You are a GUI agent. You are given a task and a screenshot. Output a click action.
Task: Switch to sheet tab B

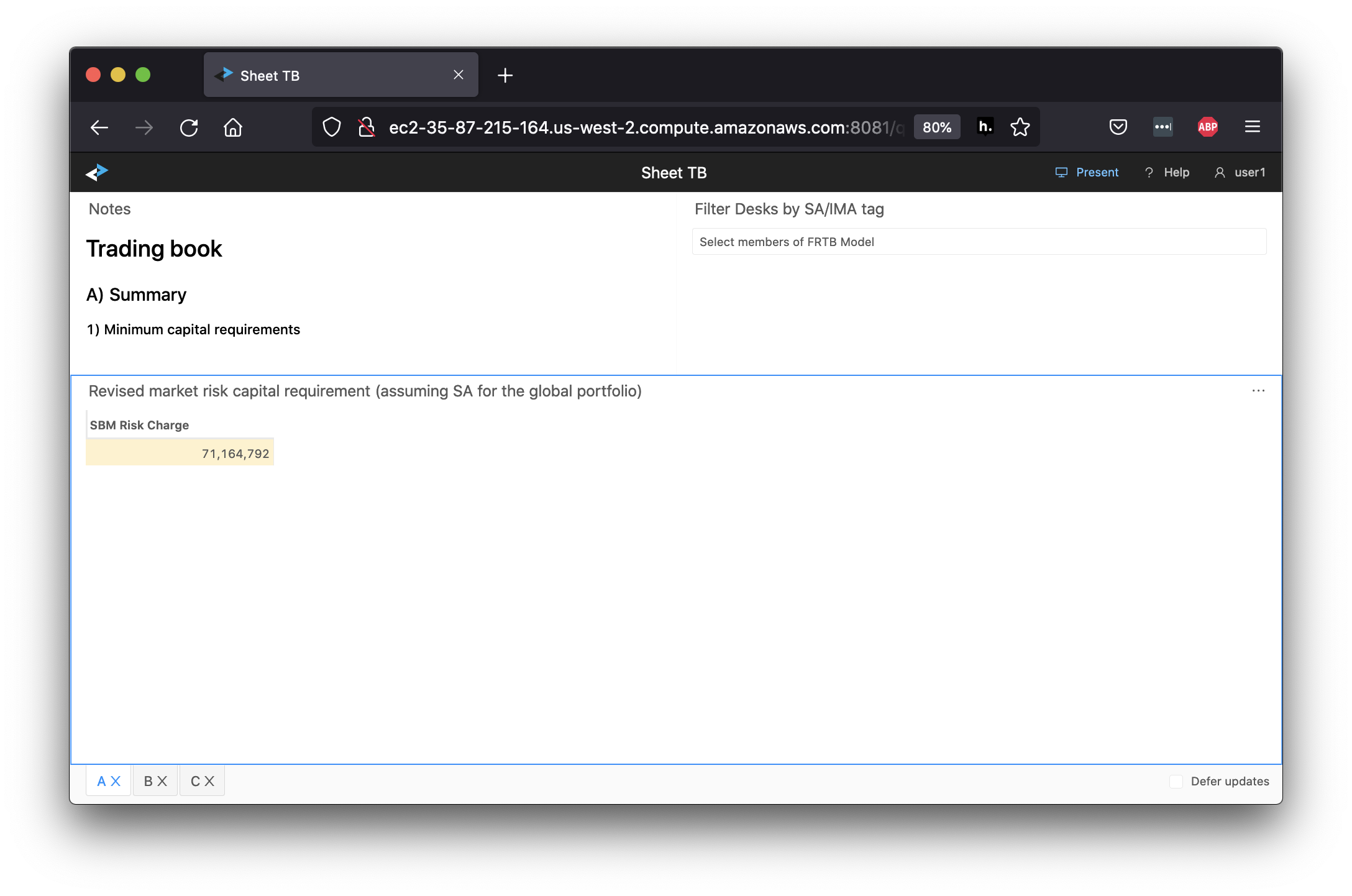(148, 781)
